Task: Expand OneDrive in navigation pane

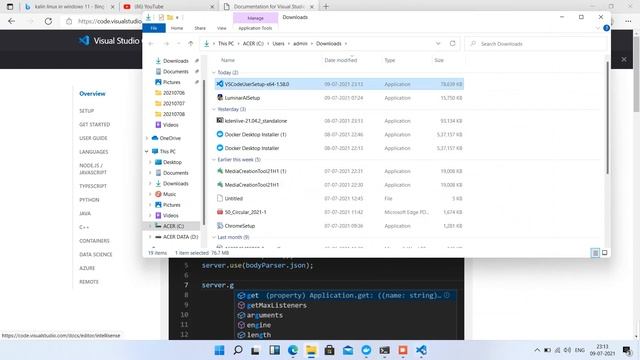Action: [x=147, y=138]
